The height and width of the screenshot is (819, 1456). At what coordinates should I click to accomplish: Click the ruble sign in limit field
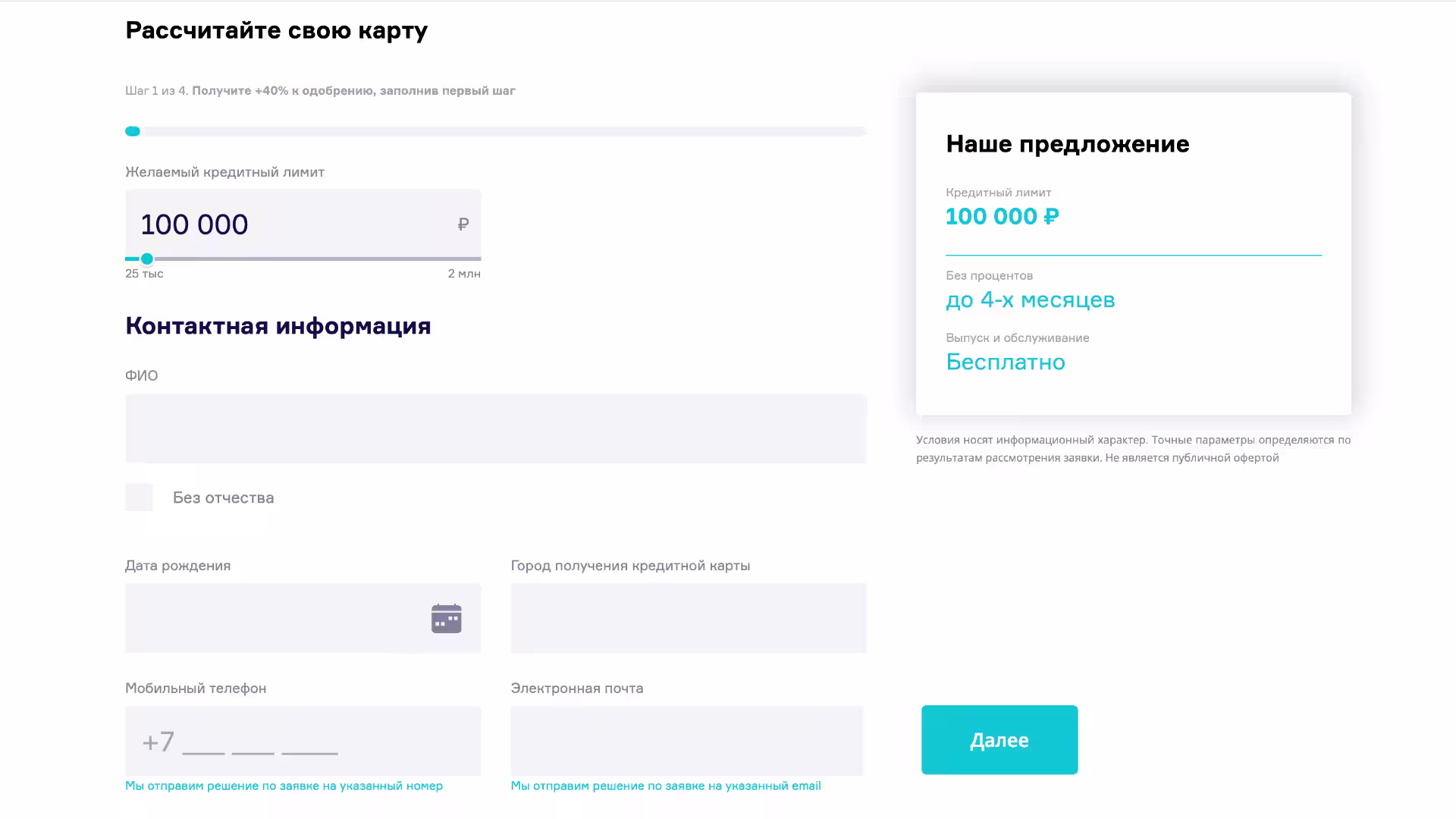click(x=463, y=224)
